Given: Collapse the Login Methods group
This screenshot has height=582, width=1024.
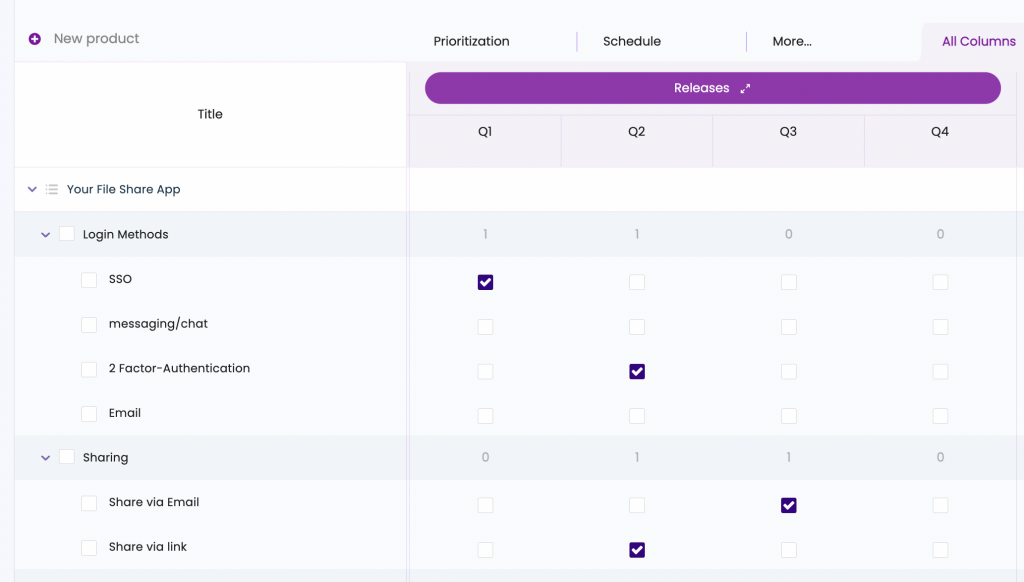Looking at the screenshot, I should [45, 235].
